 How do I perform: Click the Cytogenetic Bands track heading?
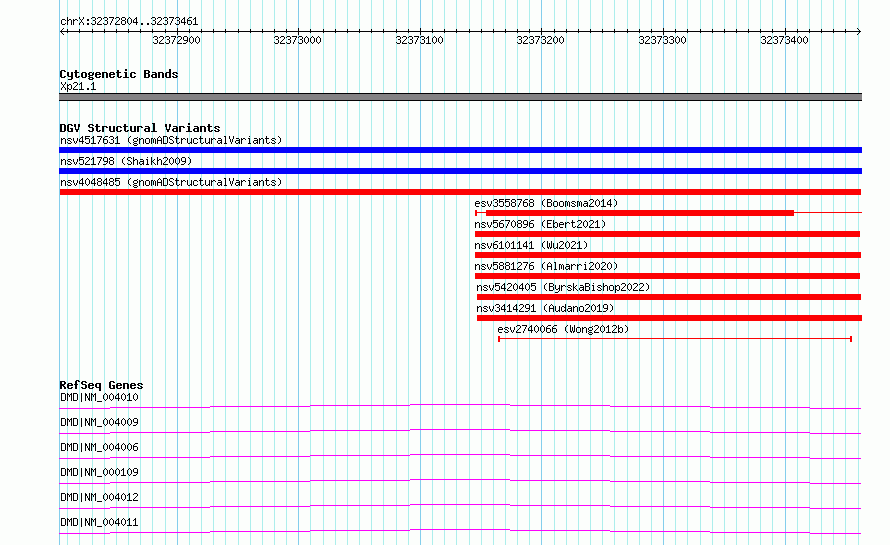pos(119,74)
